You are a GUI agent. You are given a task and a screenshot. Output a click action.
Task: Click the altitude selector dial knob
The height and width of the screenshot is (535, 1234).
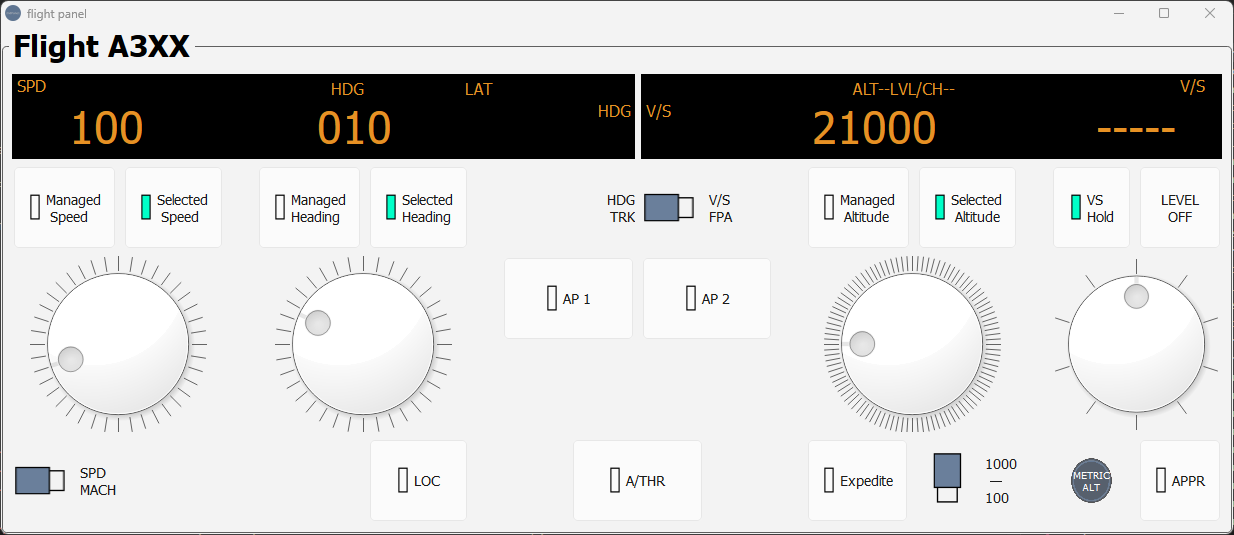(911, 343)
